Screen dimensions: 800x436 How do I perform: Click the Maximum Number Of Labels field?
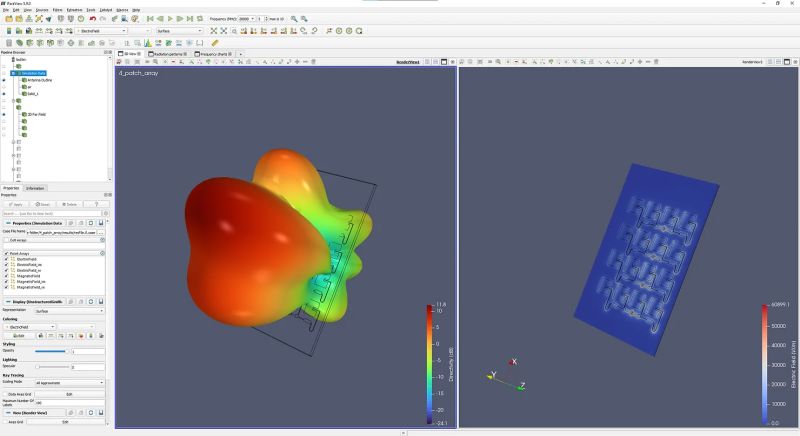point(69,403)
